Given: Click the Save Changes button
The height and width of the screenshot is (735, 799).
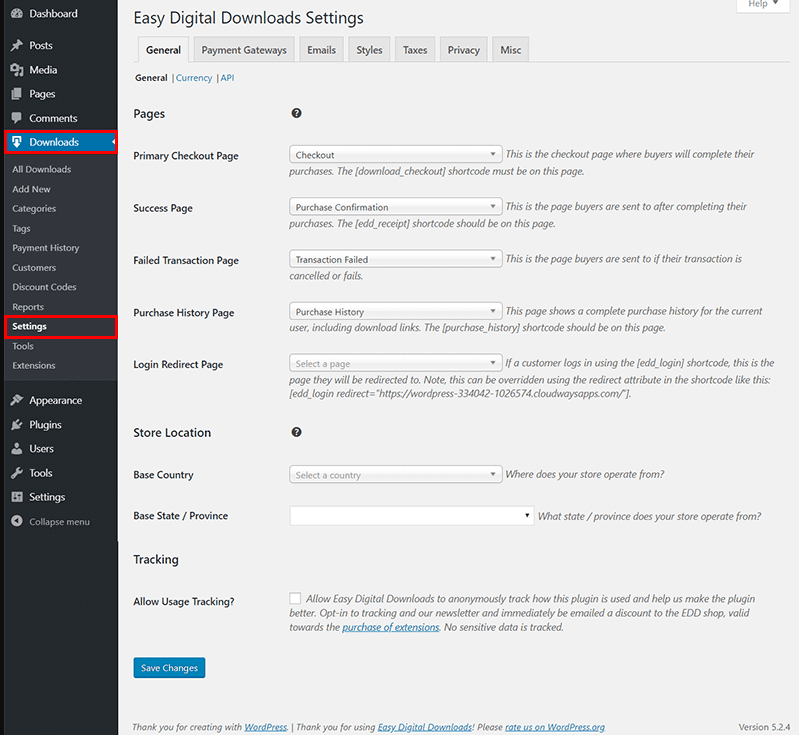Looking at the screenshot, I should click(169, 668).
